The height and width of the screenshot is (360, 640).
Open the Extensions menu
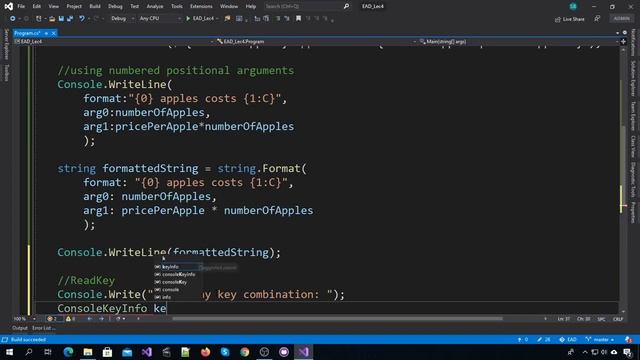tap(201, 7)
